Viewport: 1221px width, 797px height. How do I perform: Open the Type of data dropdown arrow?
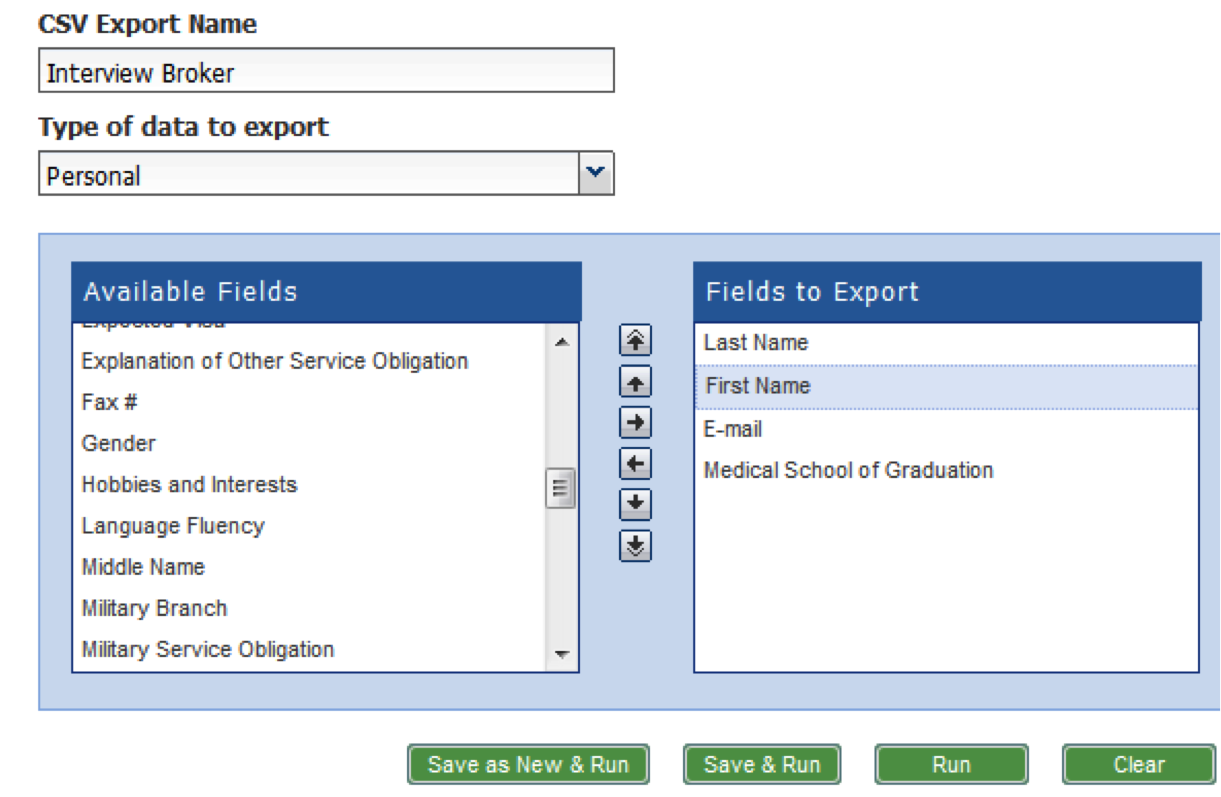point(596,173)
